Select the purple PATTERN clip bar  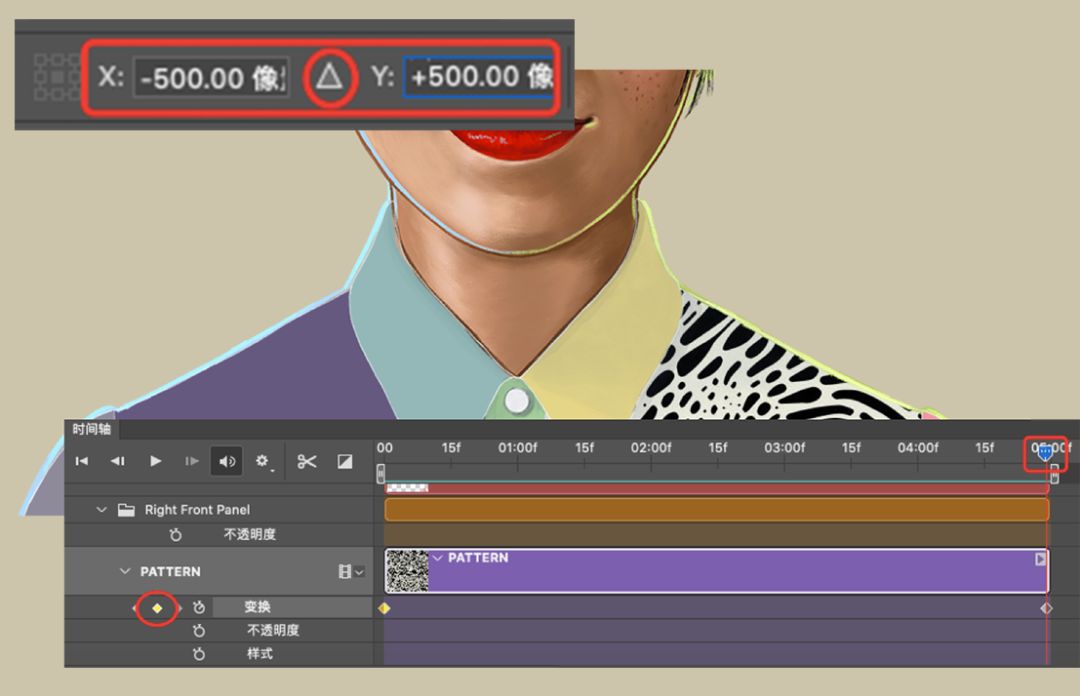(716, 571)
